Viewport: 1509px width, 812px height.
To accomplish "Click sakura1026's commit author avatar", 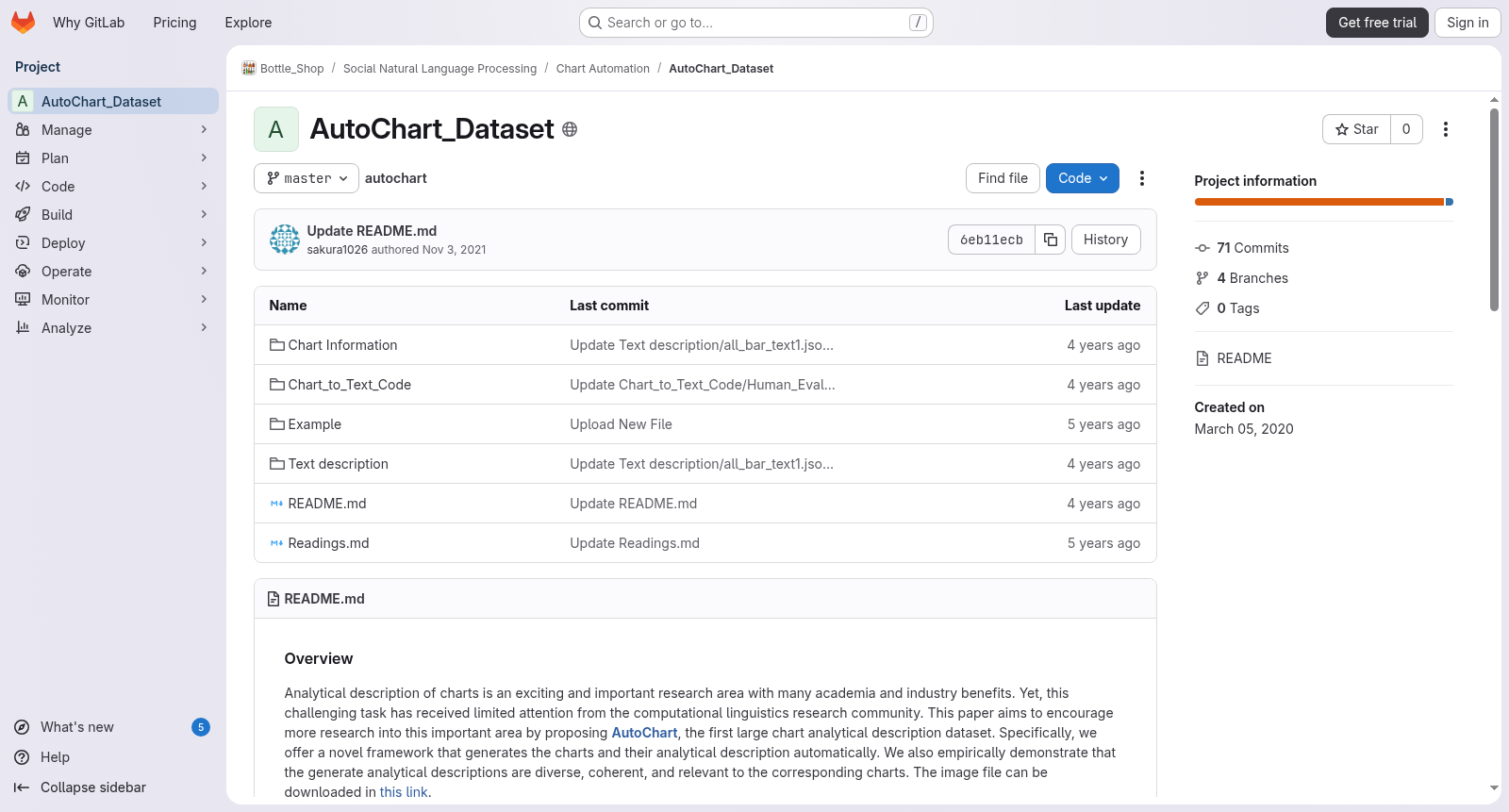I will click(285, 240).
